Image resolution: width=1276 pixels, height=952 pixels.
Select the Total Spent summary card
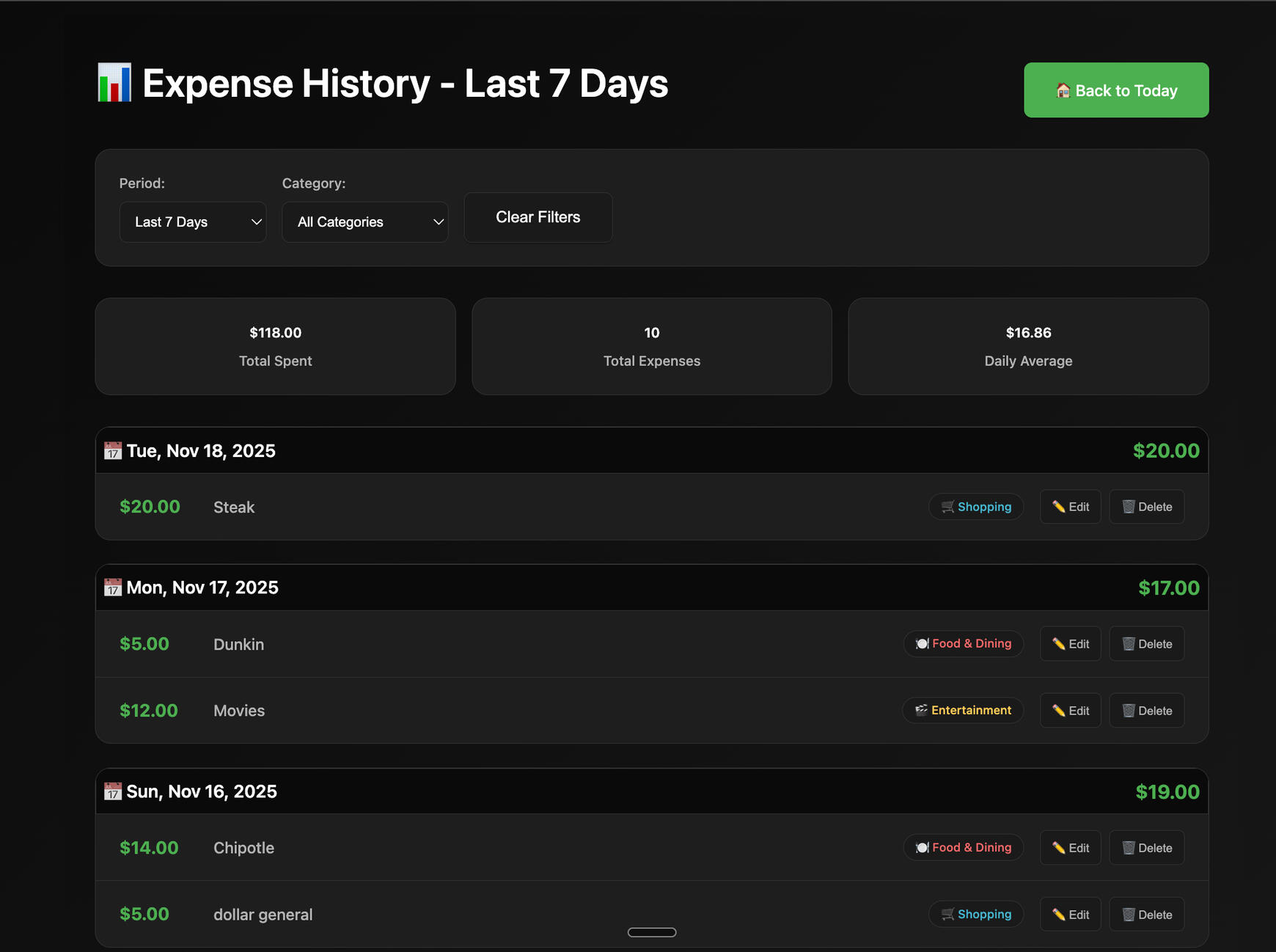(275, 346)
